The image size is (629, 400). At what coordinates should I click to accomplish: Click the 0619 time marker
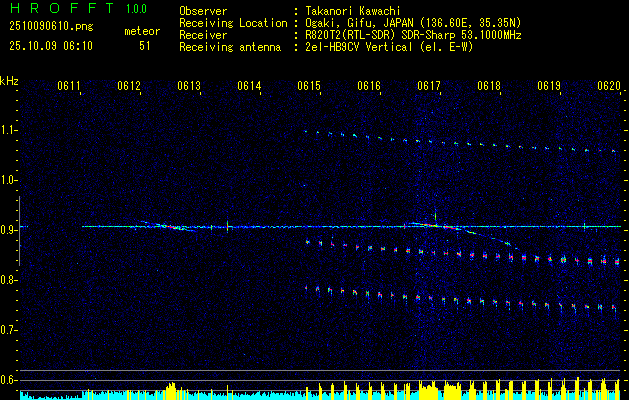tap(549, 85)
